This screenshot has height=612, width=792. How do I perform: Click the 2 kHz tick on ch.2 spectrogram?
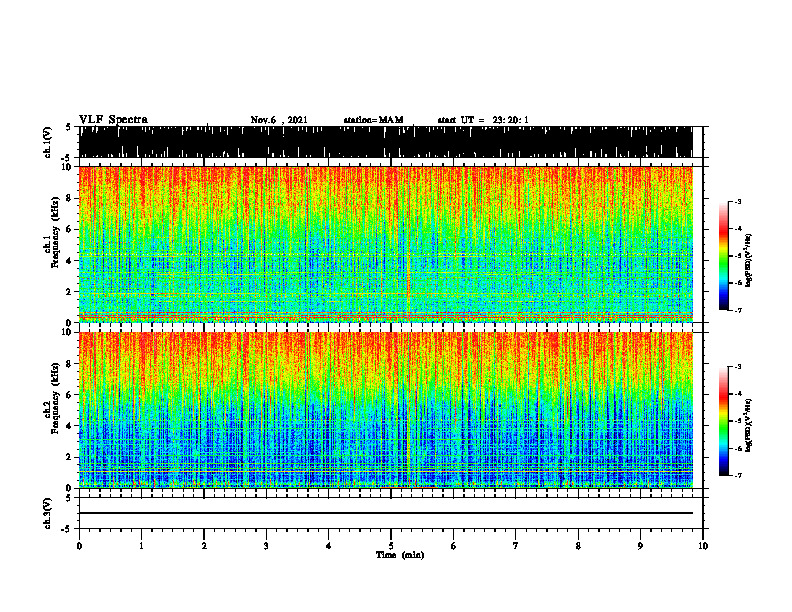click(70, 457)
